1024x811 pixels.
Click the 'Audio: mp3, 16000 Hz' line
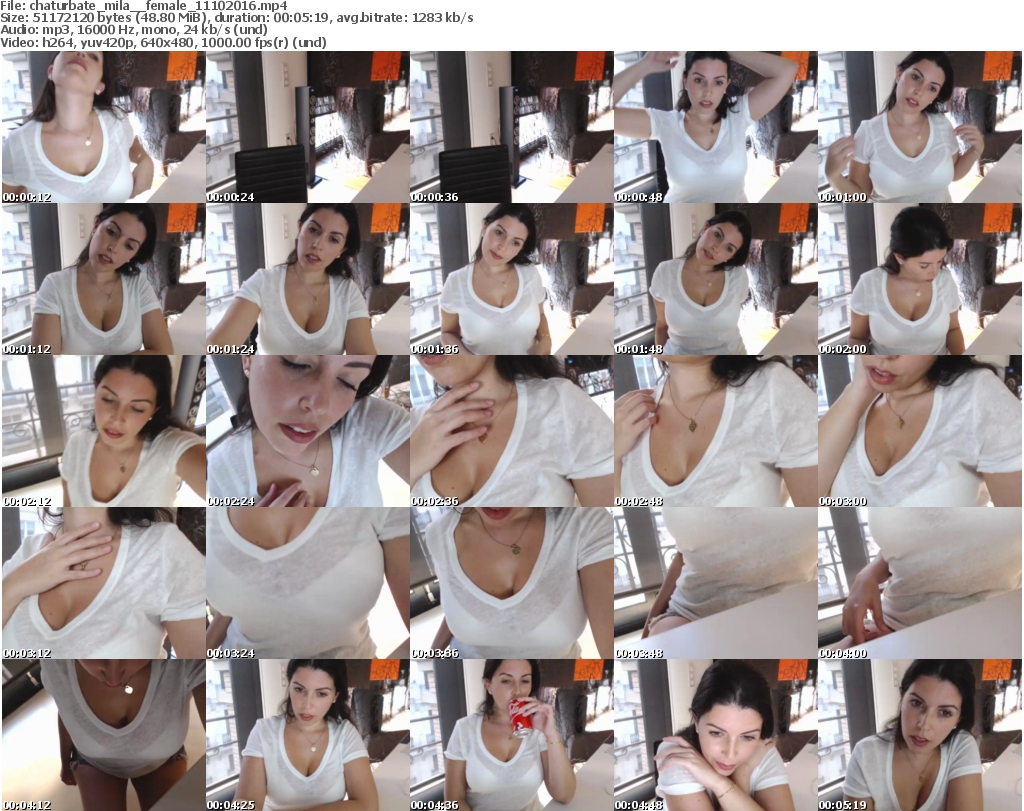(134, 30)
